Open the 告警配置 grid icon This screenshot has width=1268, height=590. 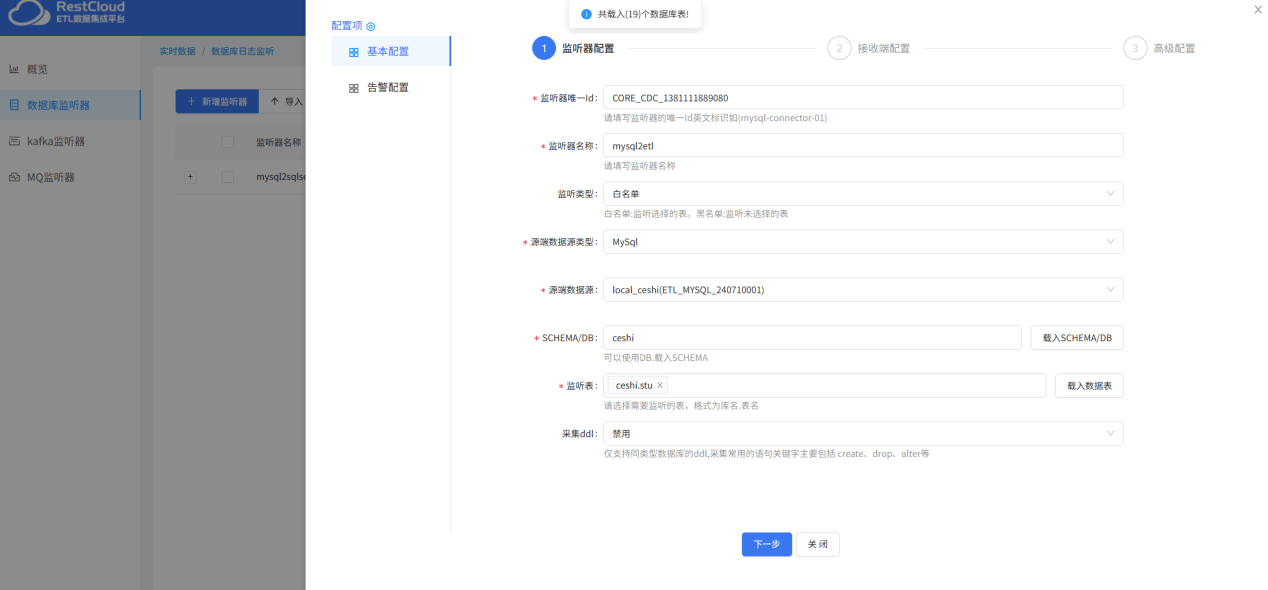point(354,87)
